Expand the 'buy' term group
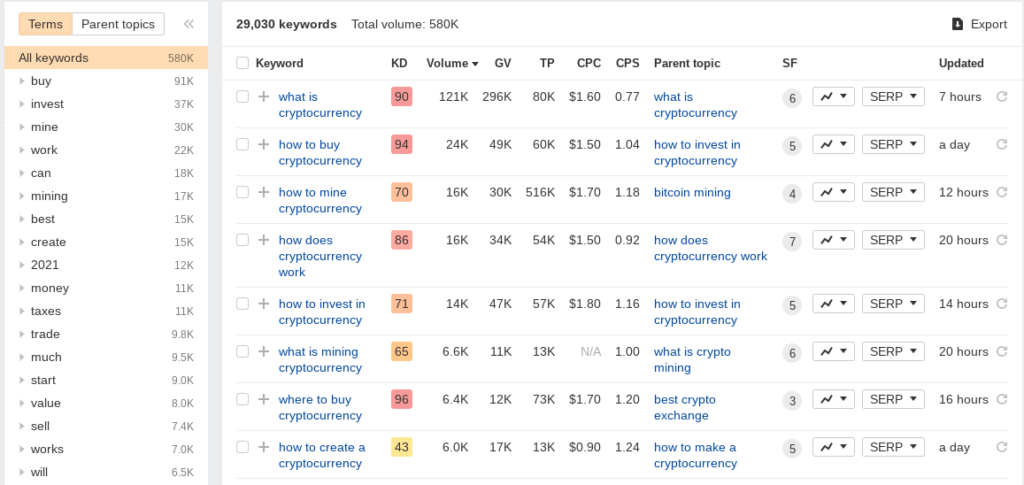1024x485 pixels. point(22,81)
